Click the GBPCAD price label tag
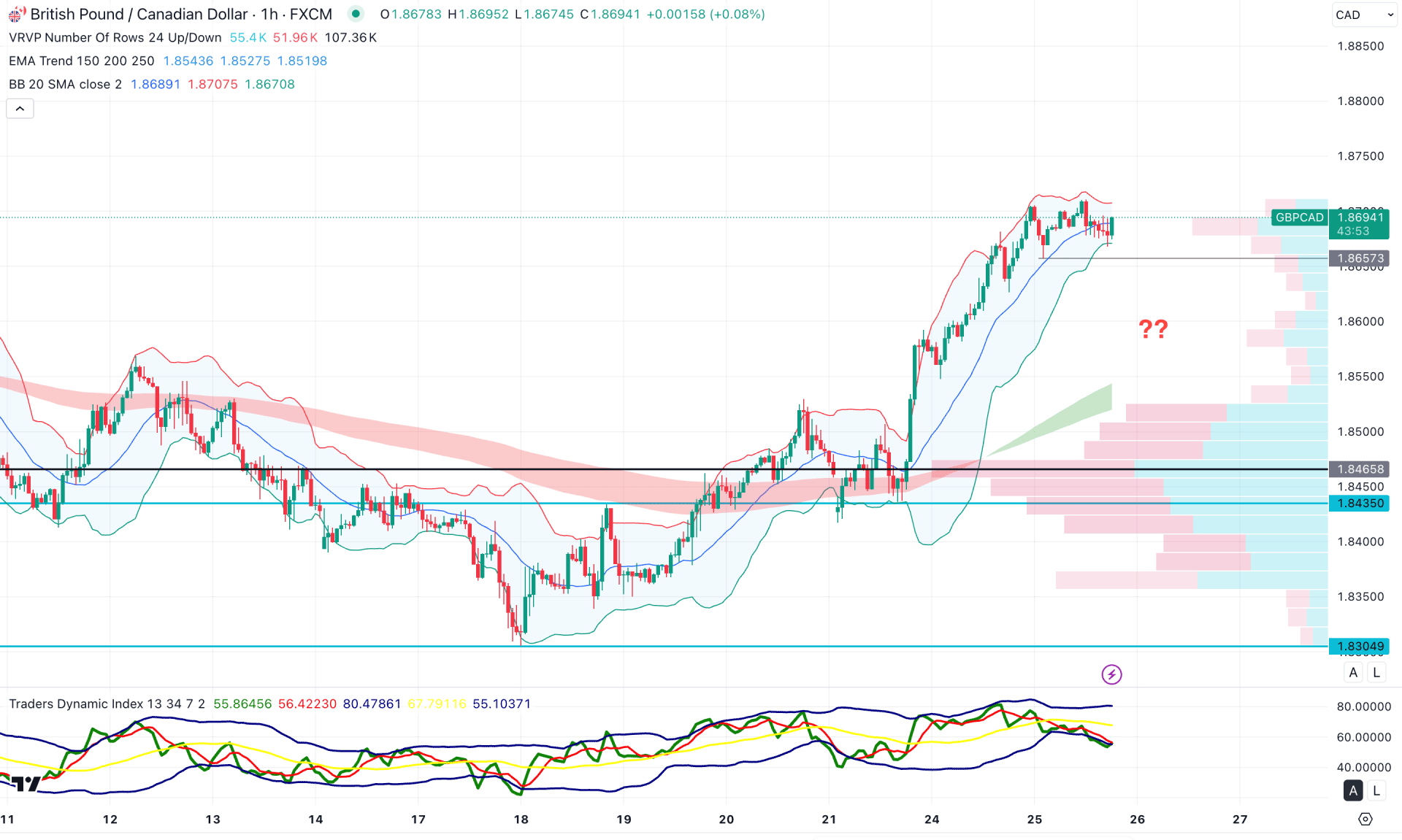 (1299, 217)
